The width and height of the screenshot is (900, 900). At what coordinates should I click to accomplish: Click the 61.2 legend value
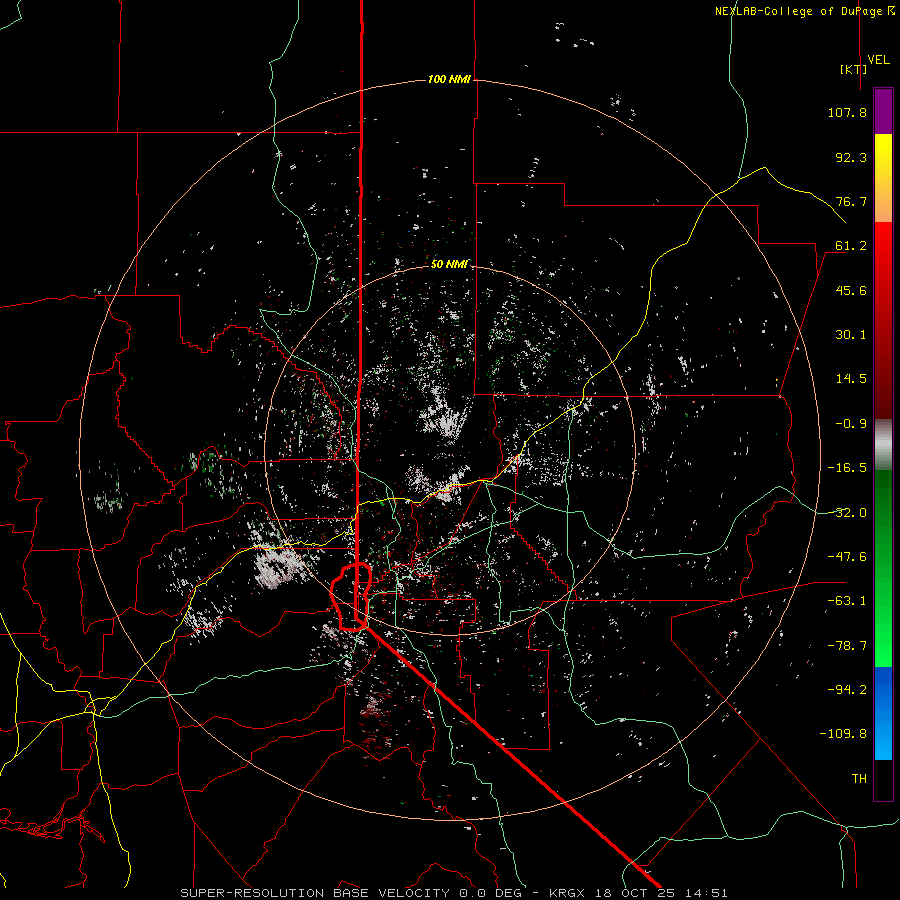[851, 246]
